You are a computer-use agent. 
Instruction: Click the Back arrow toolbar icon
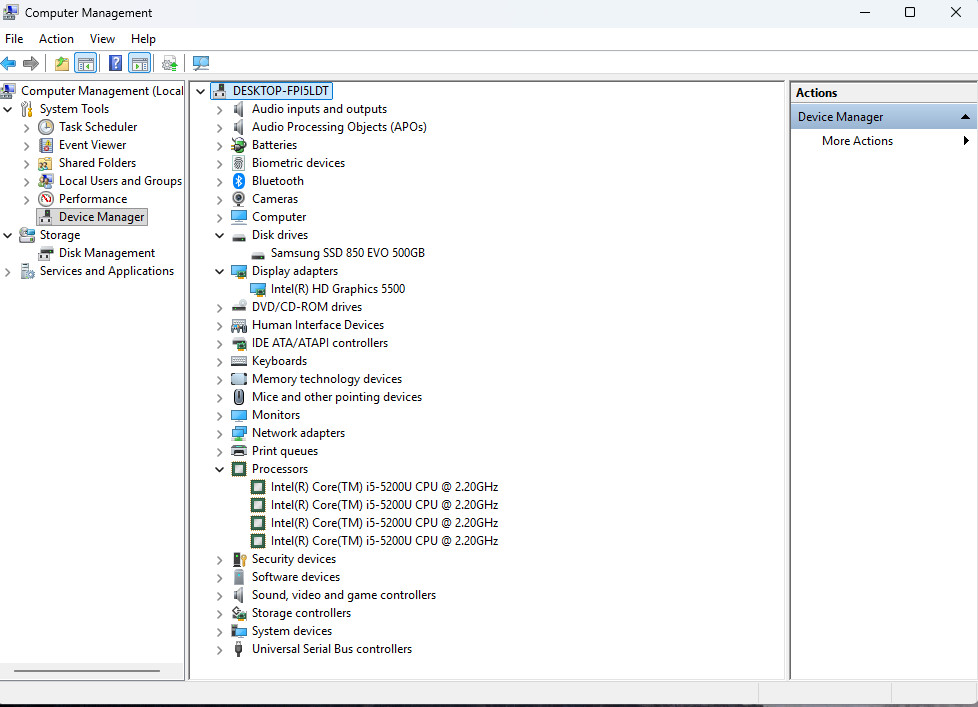(x=9, y=63)
